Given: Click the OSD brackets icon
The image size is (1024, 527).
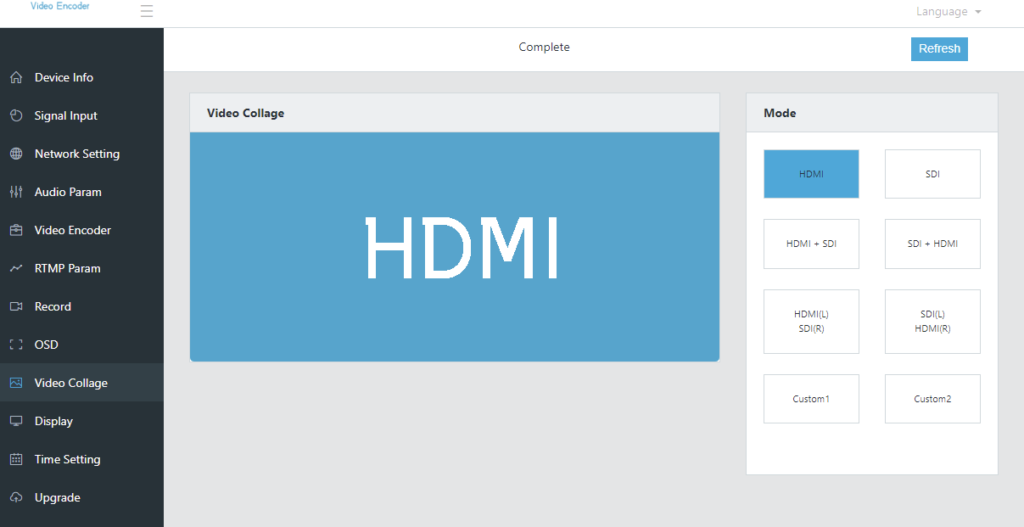Looking at the screenshot, I should [x=16, y=345].
